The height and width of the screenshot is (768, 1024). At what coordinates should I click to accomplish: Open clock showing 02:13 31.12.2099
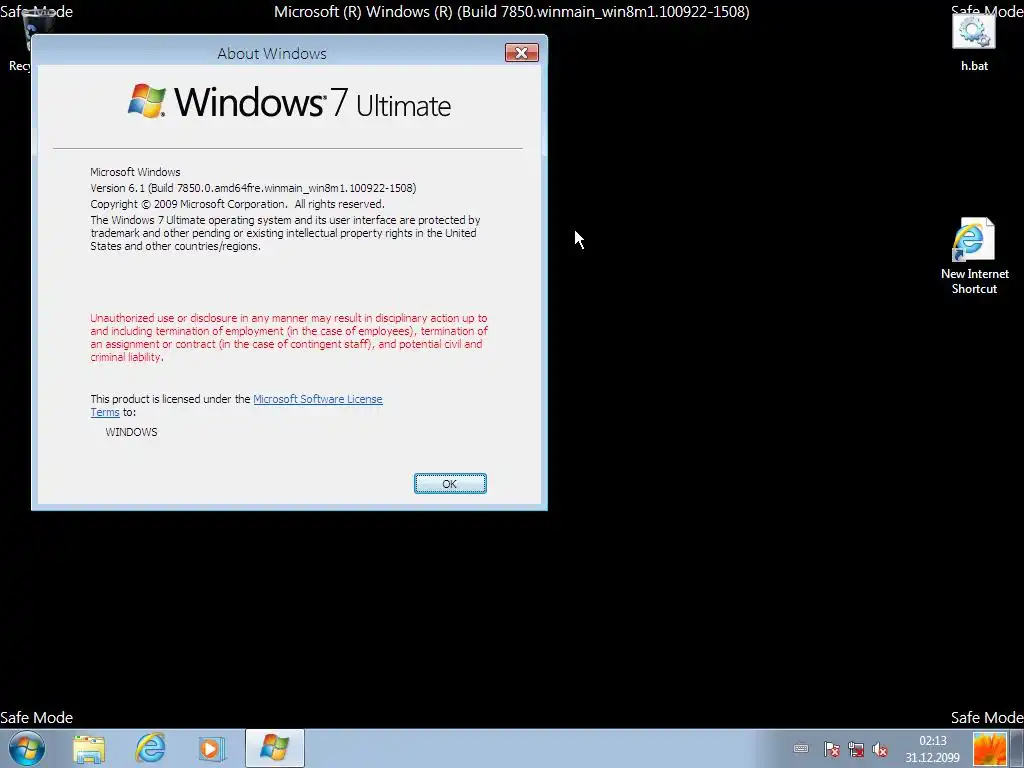coord(932,749)
